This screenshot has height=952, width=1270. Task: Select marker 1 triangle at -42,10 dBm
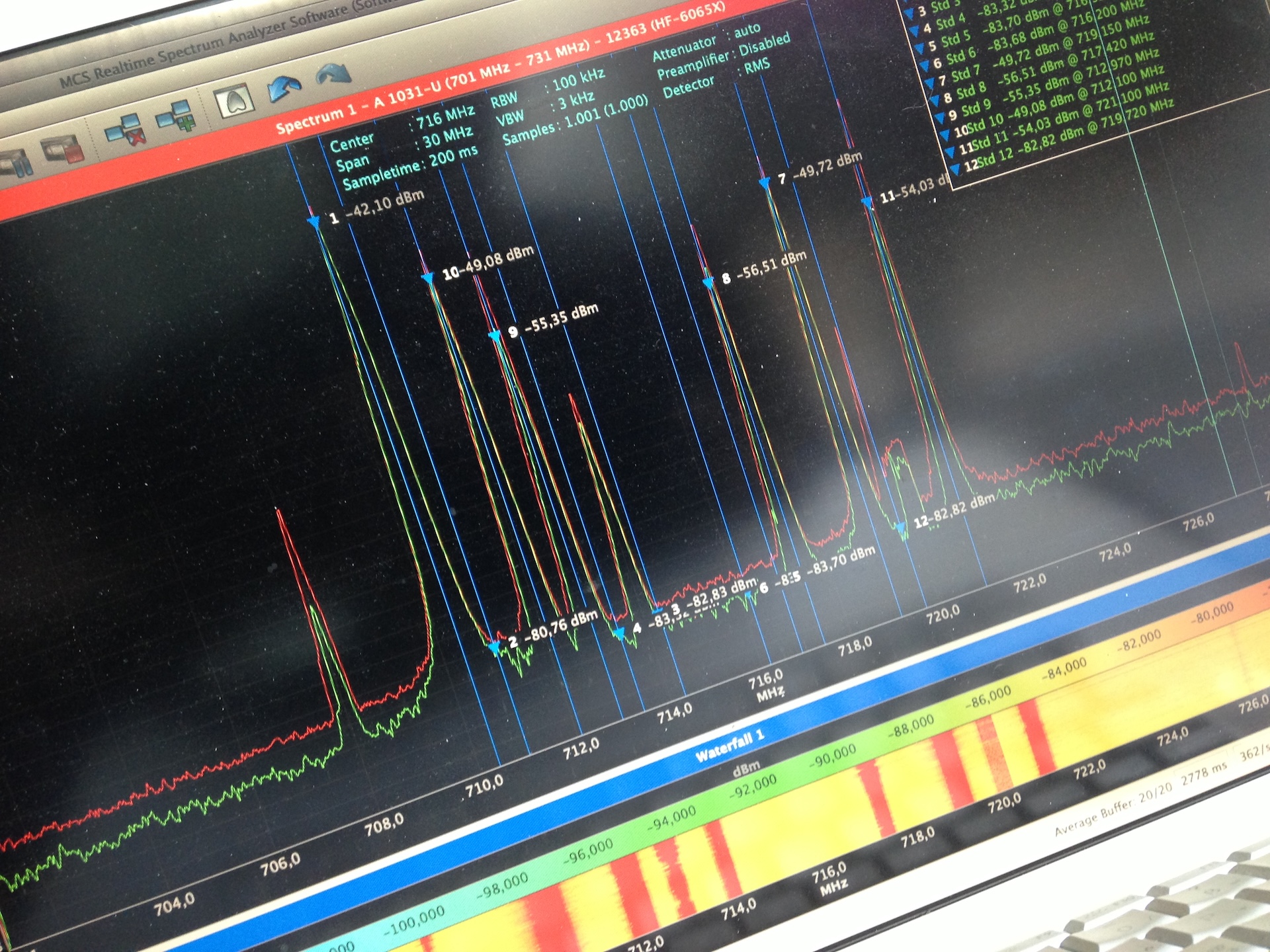coord(314,222)
